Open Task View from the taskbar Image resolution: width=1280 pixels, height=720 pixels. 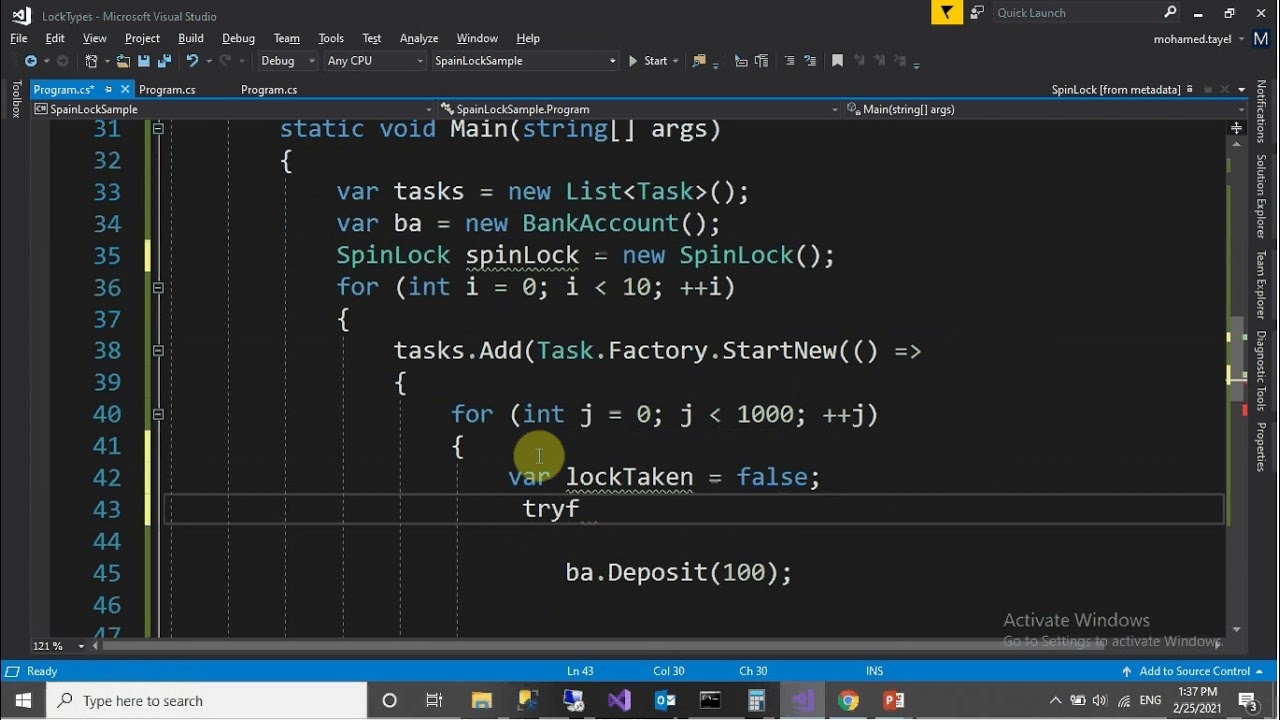click(434, 700)
